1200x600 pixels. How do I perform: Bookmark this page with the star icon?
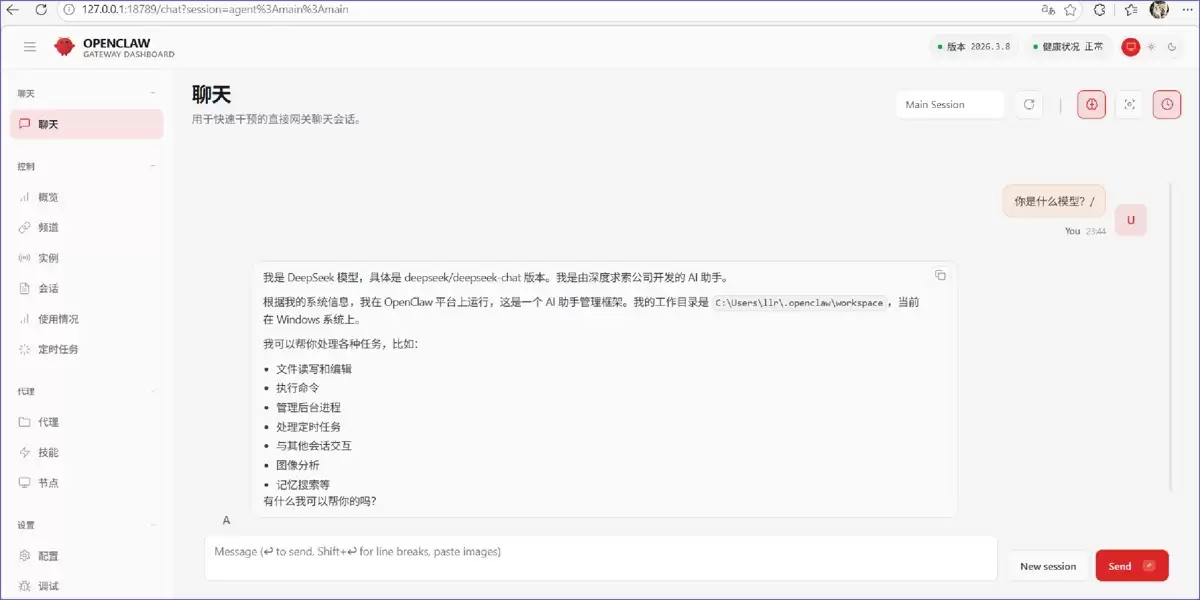coord(1070,10)
